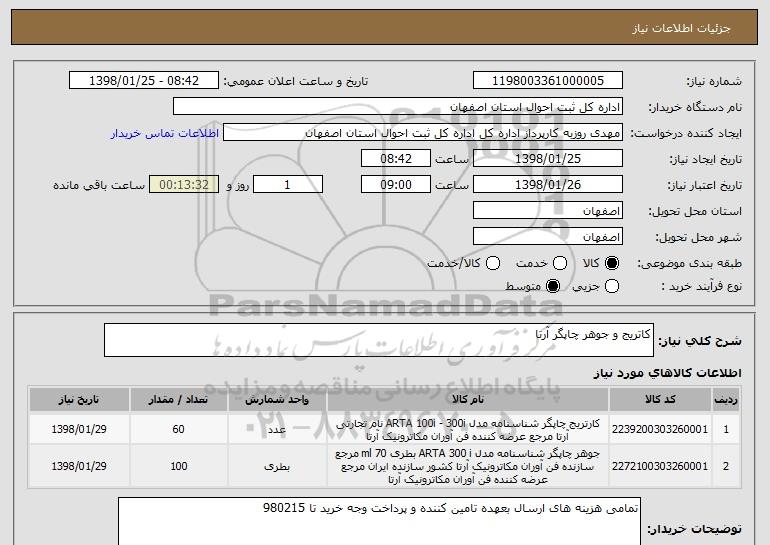Choose the متوسط purchase type radio
The height and width of the screenshot is (545, 770).
(553, 286)
